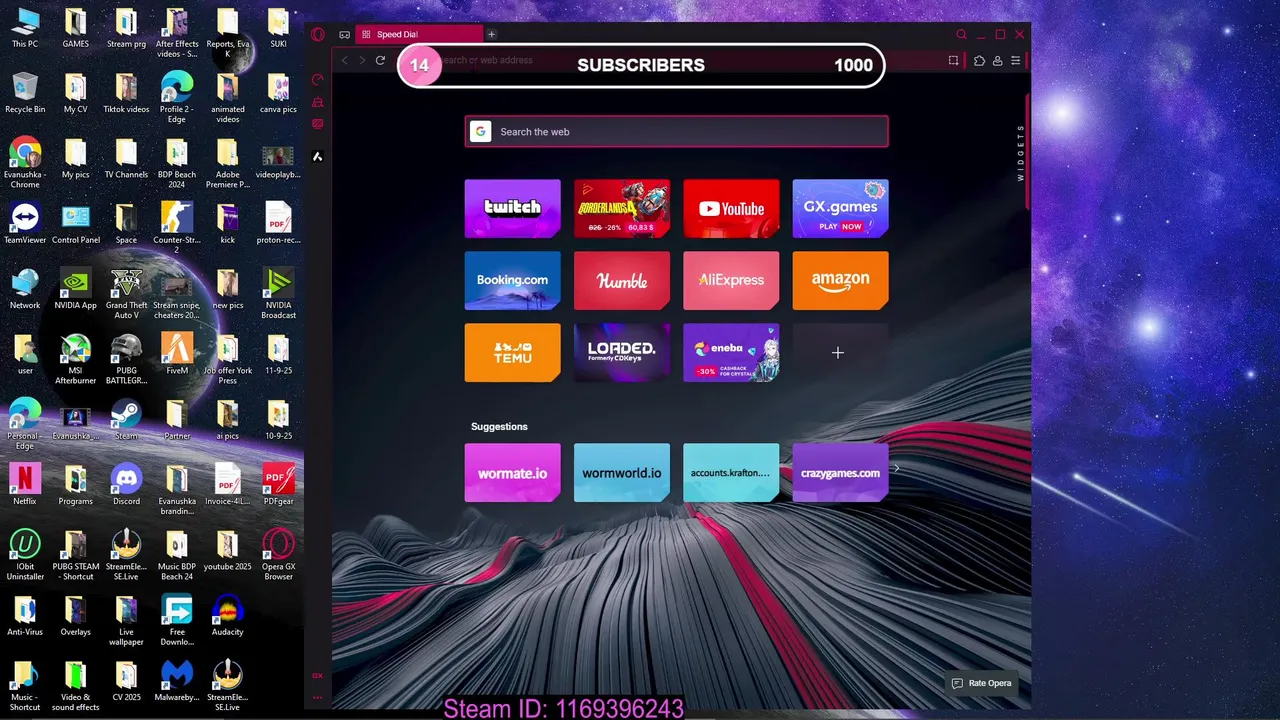Select Audacity desktop shortcut

point(227,616)
